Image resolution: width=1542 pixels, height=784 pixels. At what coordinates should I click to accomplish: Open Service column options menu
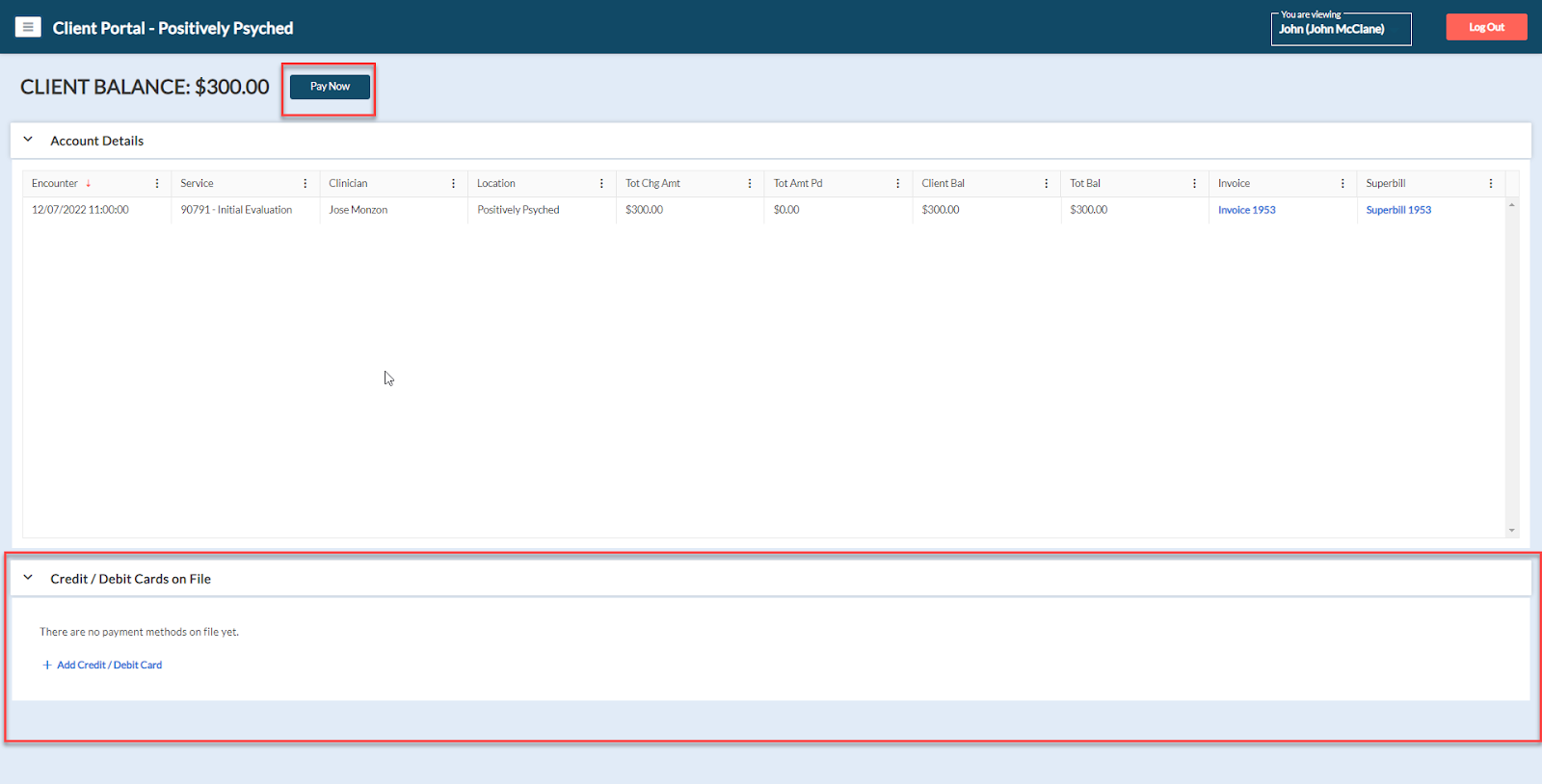(306, 183)
